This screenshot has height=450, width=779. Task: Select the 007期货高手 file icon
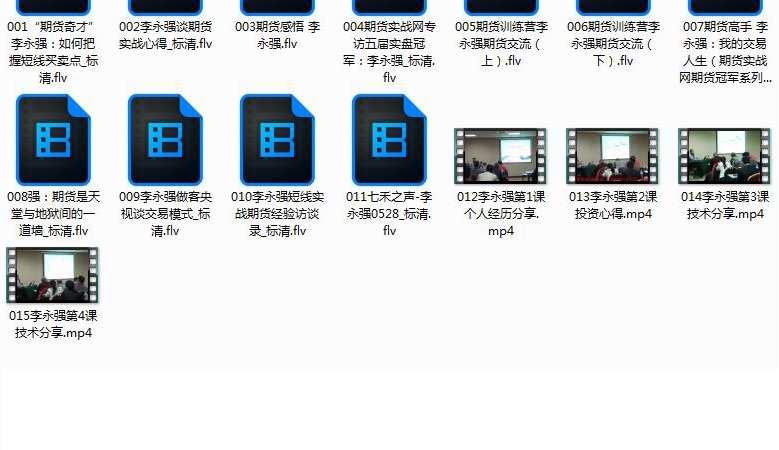coord(725,7)
